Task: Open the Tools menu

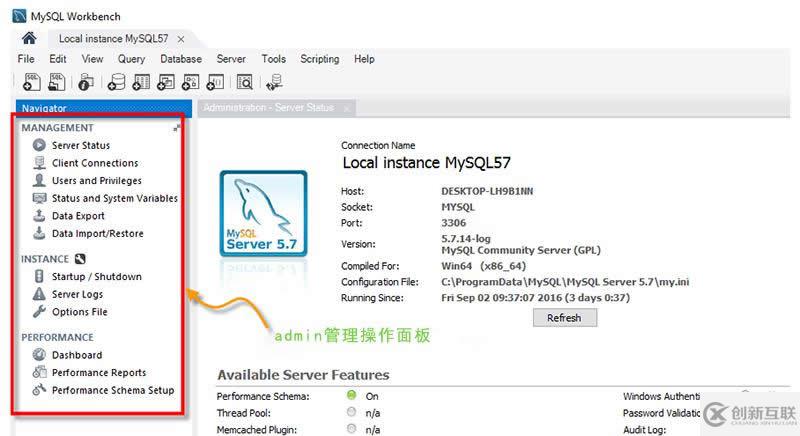Action: [x=273, y=59]
